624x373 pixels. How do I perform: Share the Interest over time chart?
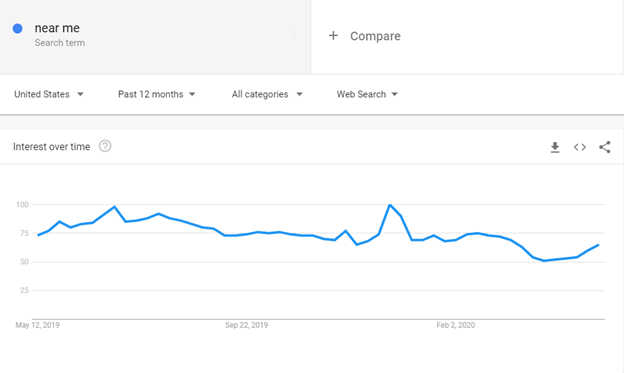[x=604, y=147]
